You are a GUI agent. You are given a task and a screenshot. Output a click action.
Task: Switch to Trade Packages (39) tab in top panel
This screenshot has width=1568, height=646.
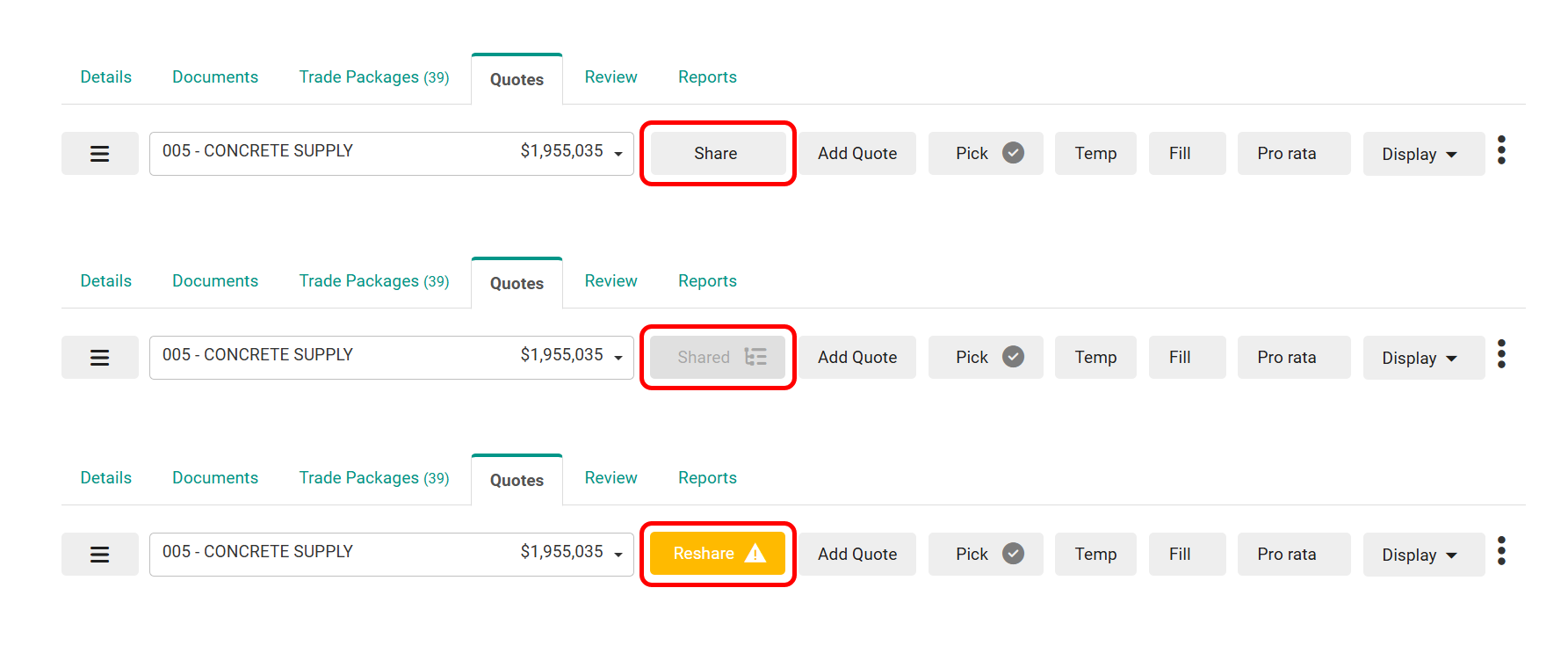point(373,77)
